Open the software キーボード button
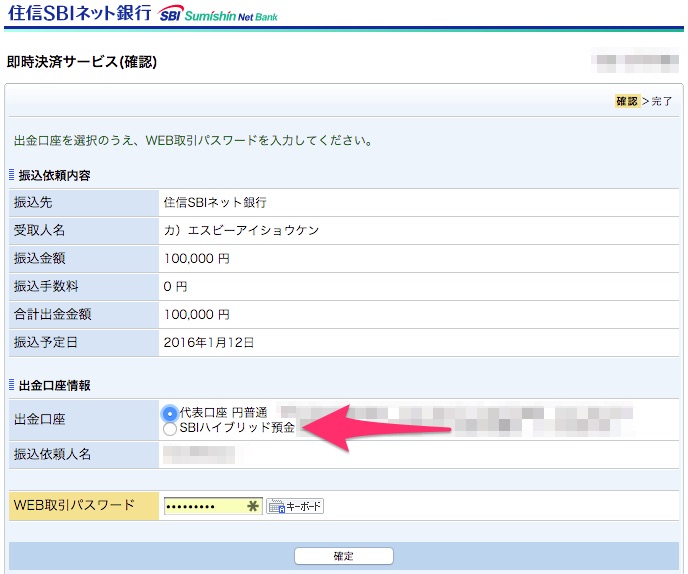The height and width of the screenshot is (574, 688). (295, 506)
